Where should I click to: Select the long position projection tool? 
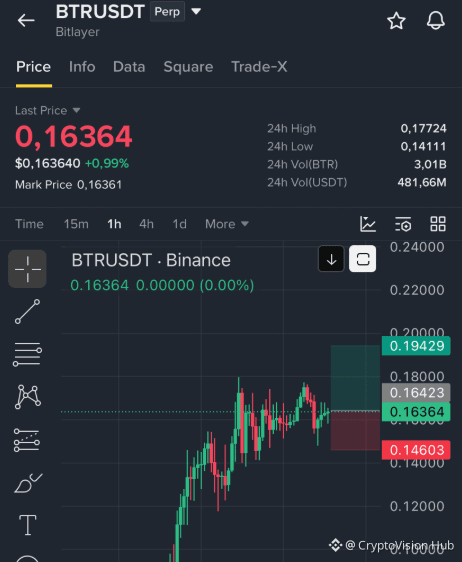tap(27, 440)
